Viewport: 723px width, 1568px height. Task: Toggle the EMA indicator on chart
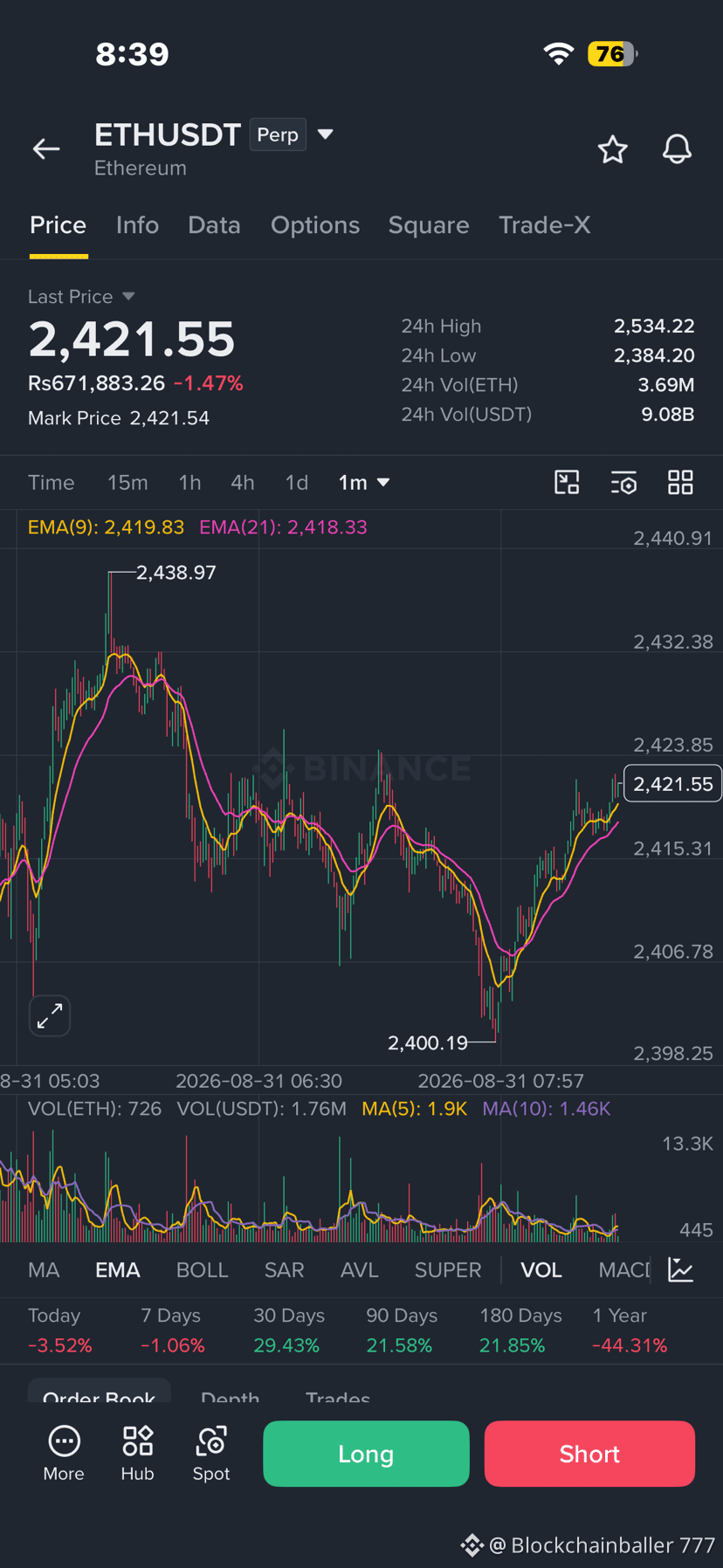point(118,1269)
